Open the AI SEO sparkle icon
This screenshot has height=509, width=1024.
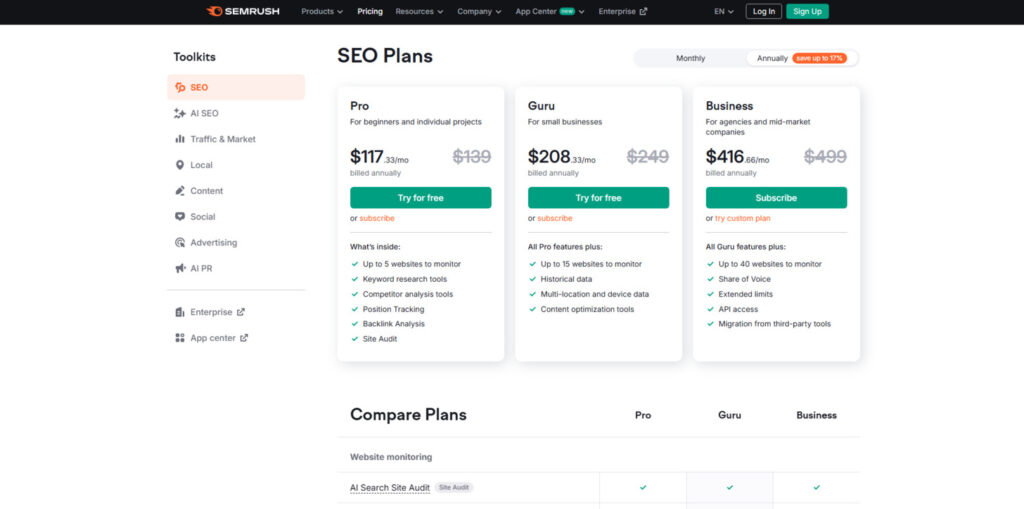(180, 113)
